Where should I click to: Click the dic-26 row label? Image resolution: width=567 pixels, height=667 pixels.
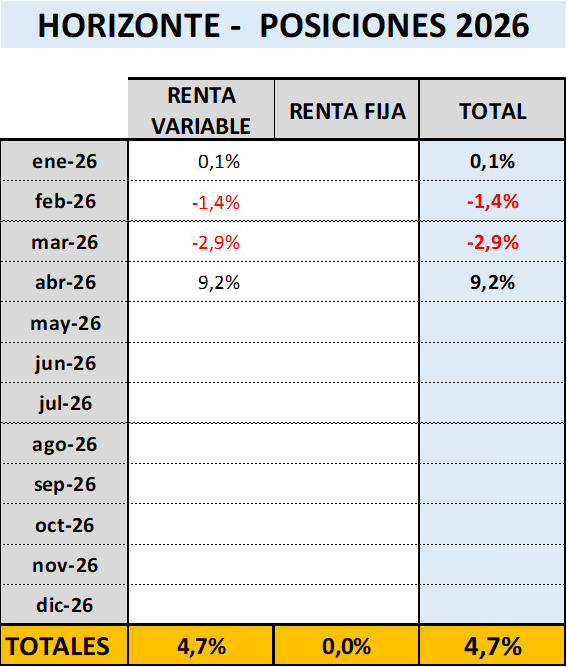[x=64, y=604]
